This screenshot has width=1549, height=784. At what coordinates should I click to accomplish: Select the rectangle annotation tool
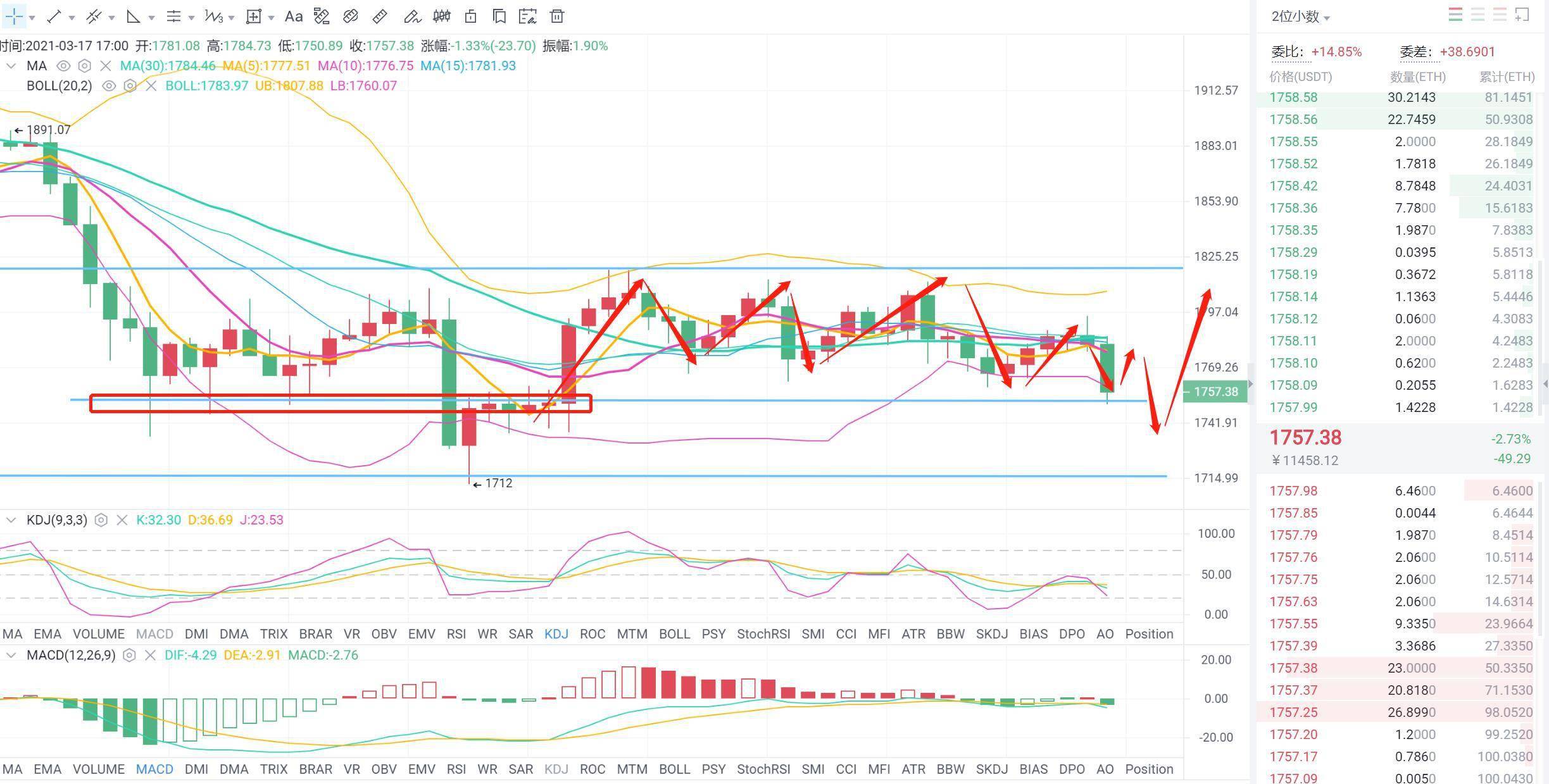253,16
